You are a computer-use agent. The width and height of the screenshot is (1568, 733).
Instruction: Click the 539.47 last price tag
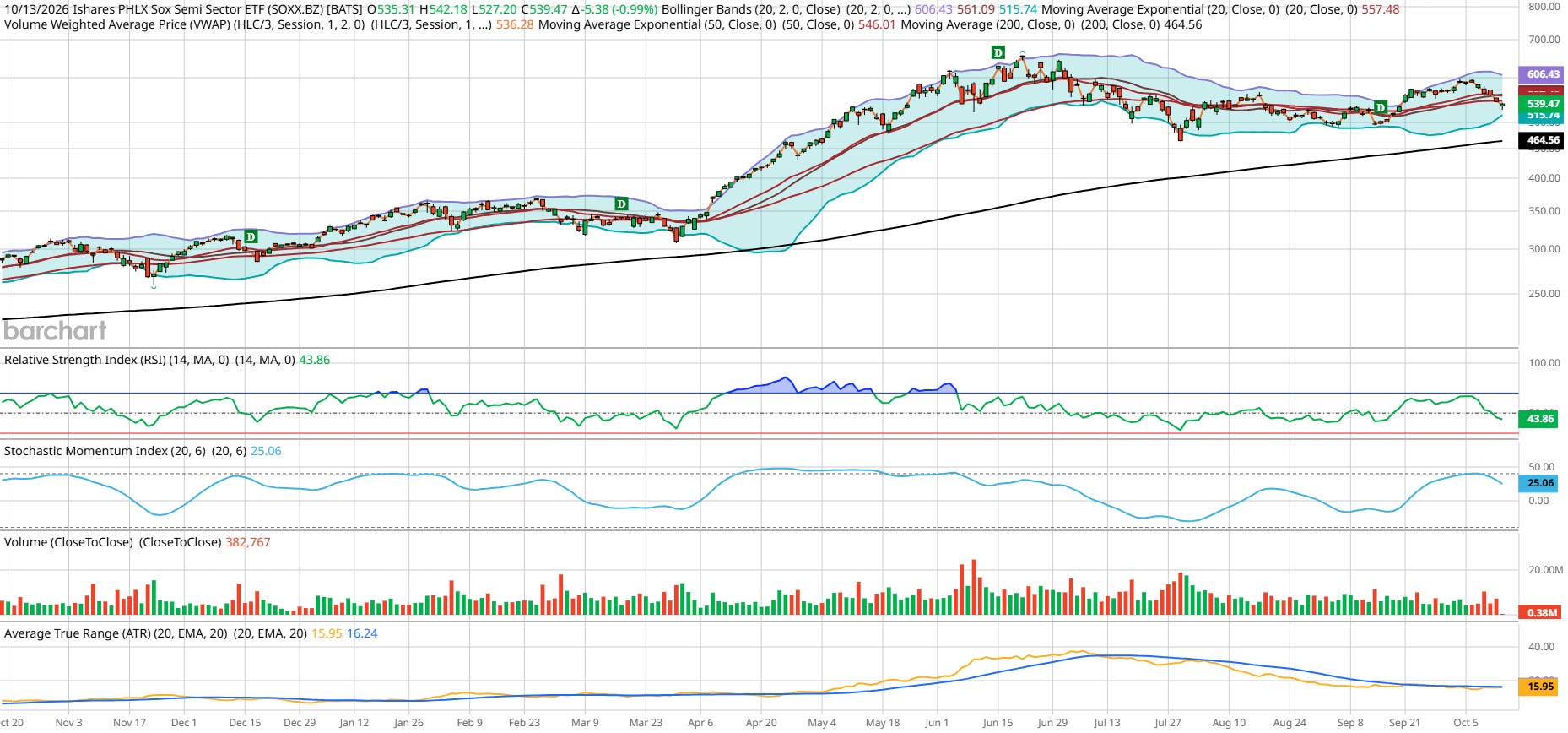[x=1541, y=104]
